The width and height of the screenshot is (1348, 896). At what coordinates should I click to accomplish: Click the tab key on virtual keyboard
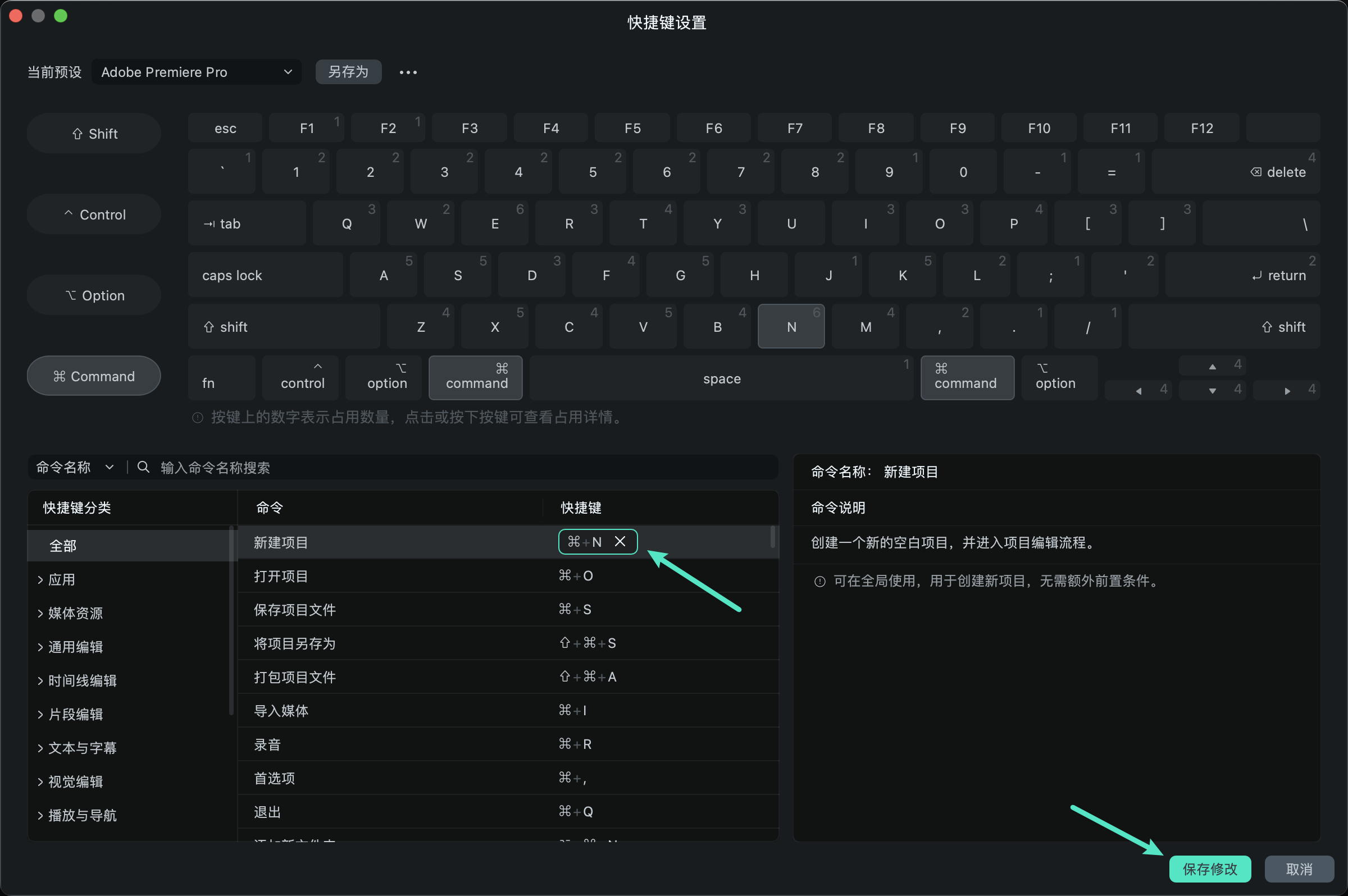coord(247,223)
